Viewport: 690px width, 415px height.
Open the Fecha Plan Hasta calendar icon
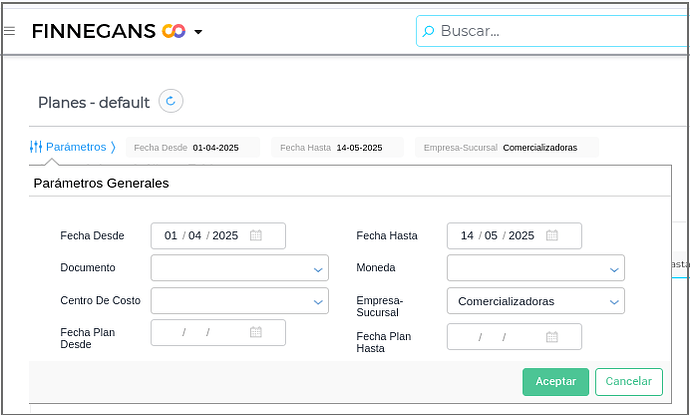click(552, 337)
